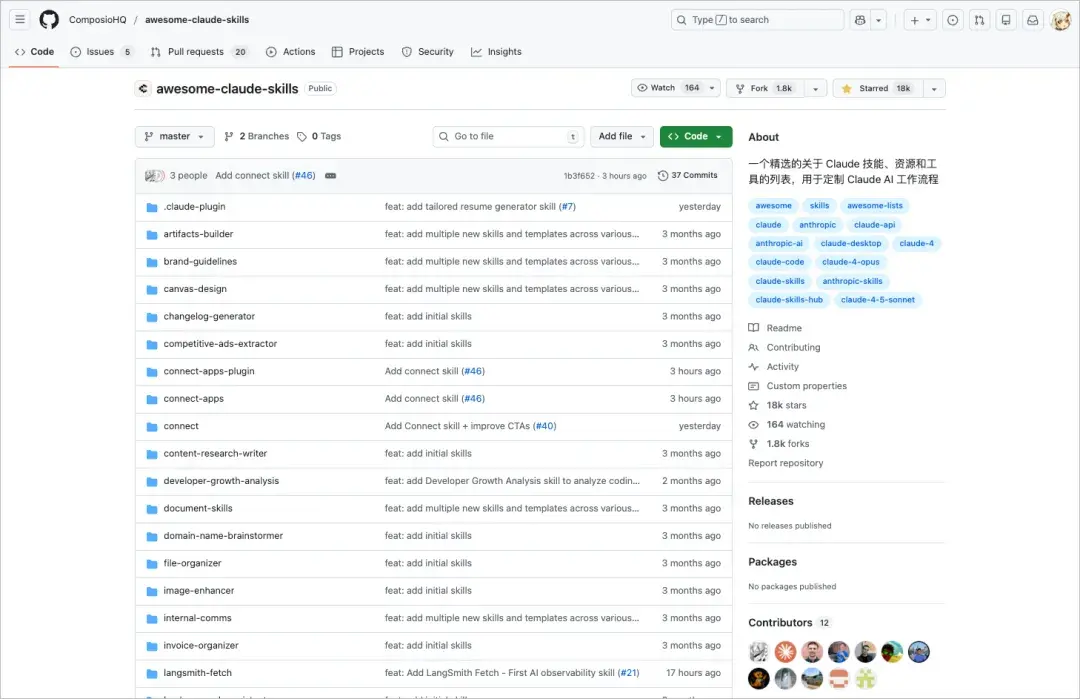Open the hamburger navigation menu
This screenshot has width=1080, height=699.
click(x=20, y=20)
